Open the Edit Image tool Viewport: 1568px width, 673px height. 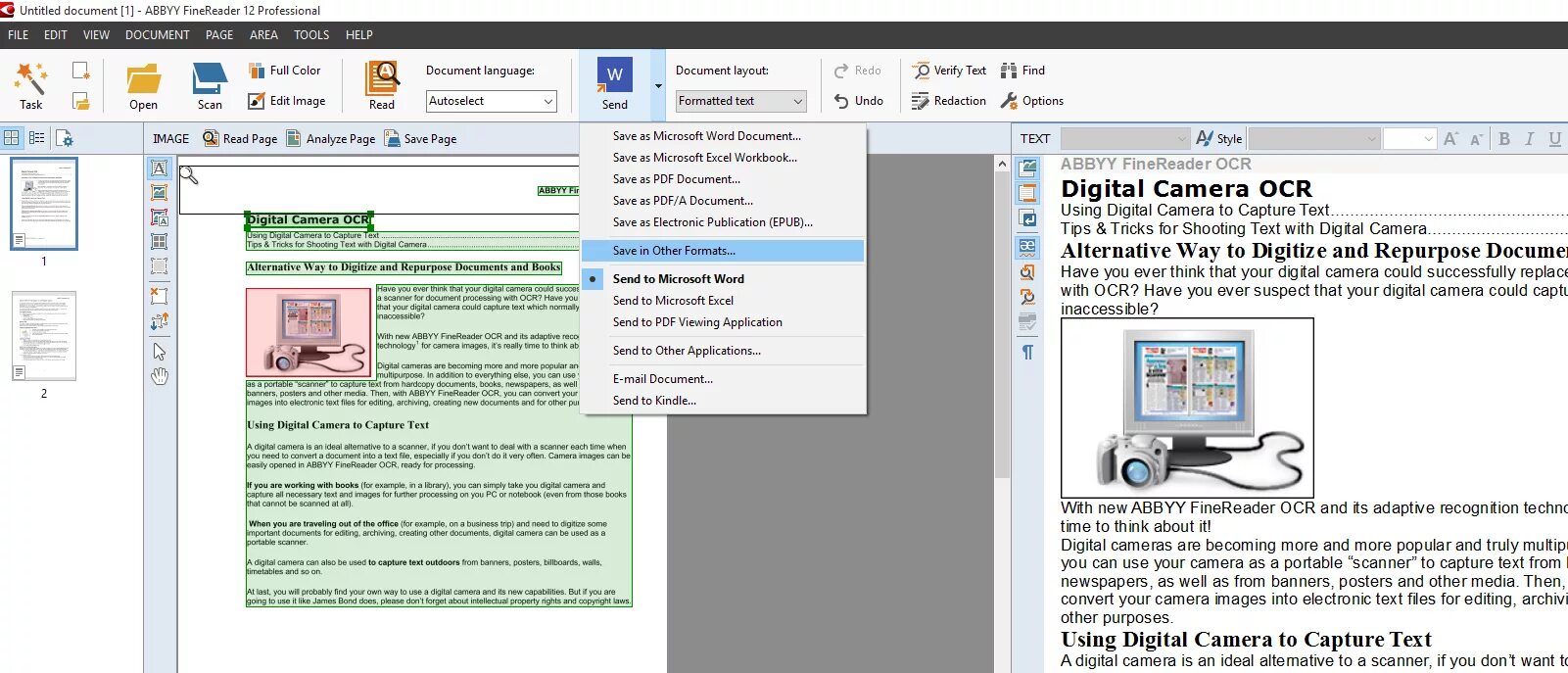tap(286, 101)
